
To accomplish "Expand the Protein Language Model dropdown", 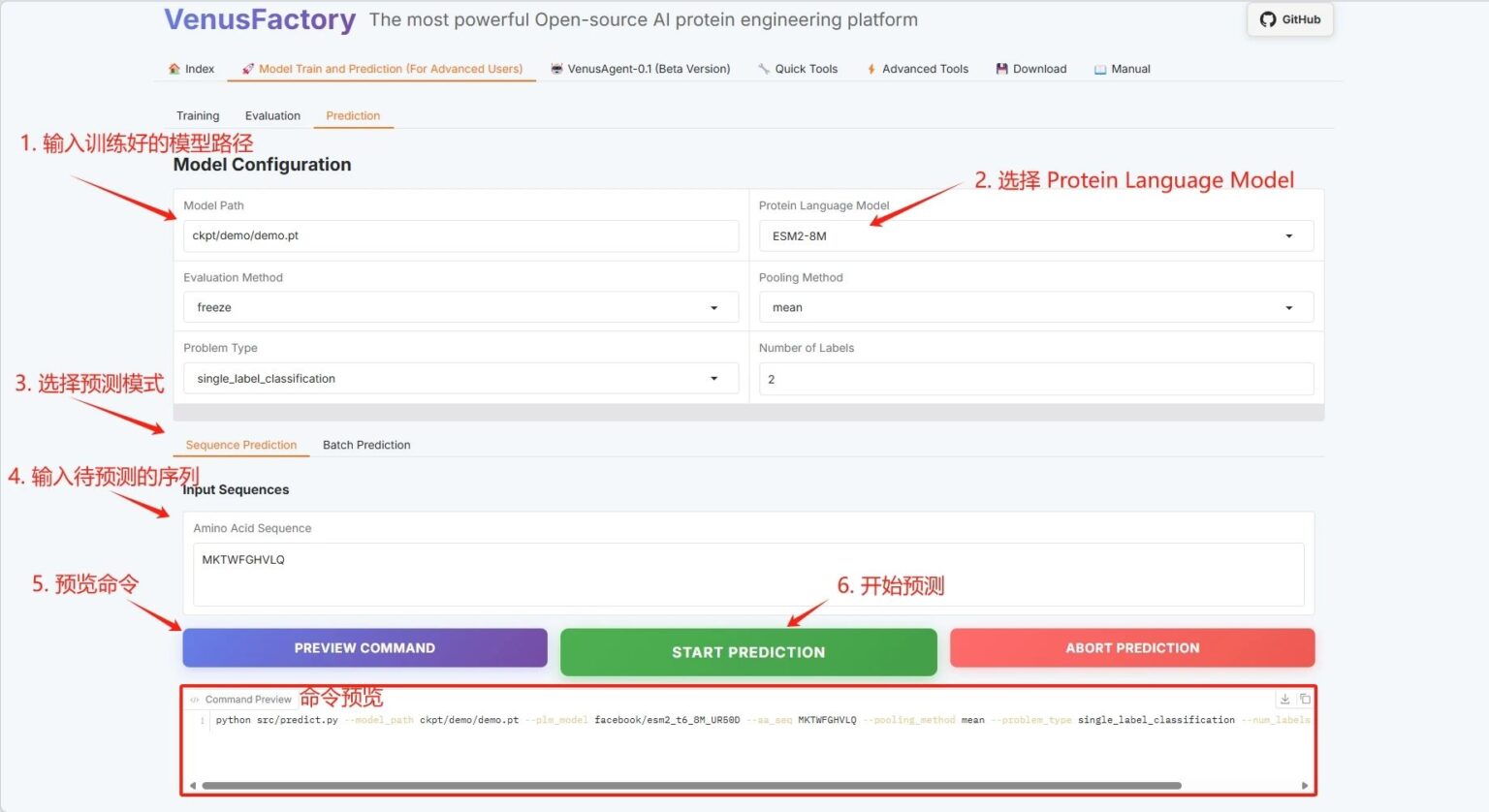I will (x=1035, y=236).
